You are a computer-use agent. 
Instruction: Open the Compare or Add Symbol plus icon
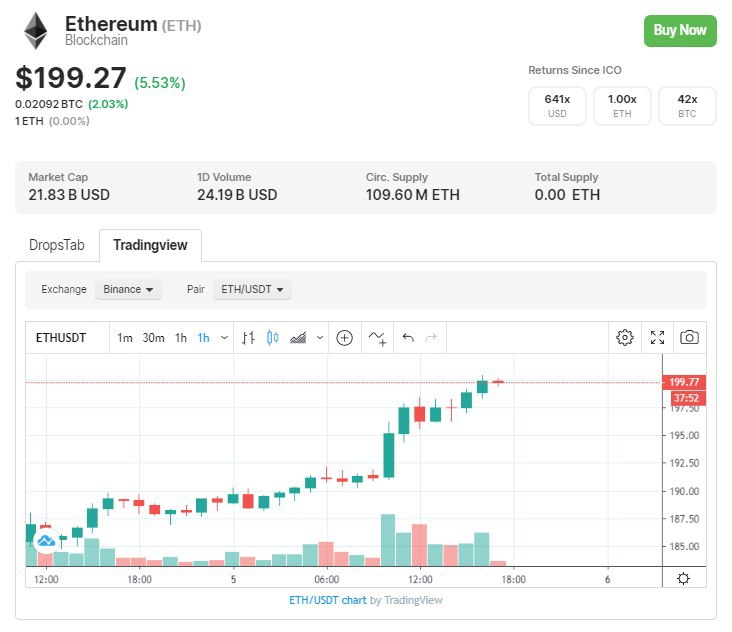coord(345,337)
